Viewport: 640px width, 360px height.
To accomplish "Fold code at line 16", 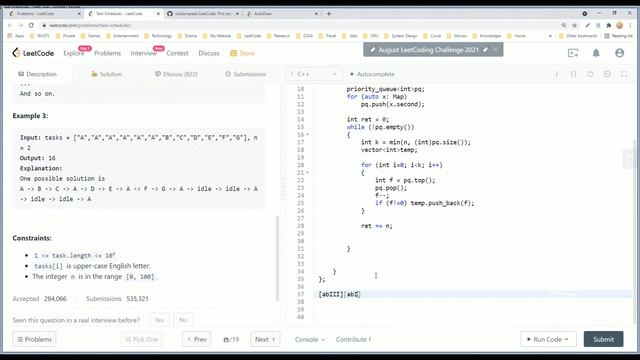I will click(307, 134).
